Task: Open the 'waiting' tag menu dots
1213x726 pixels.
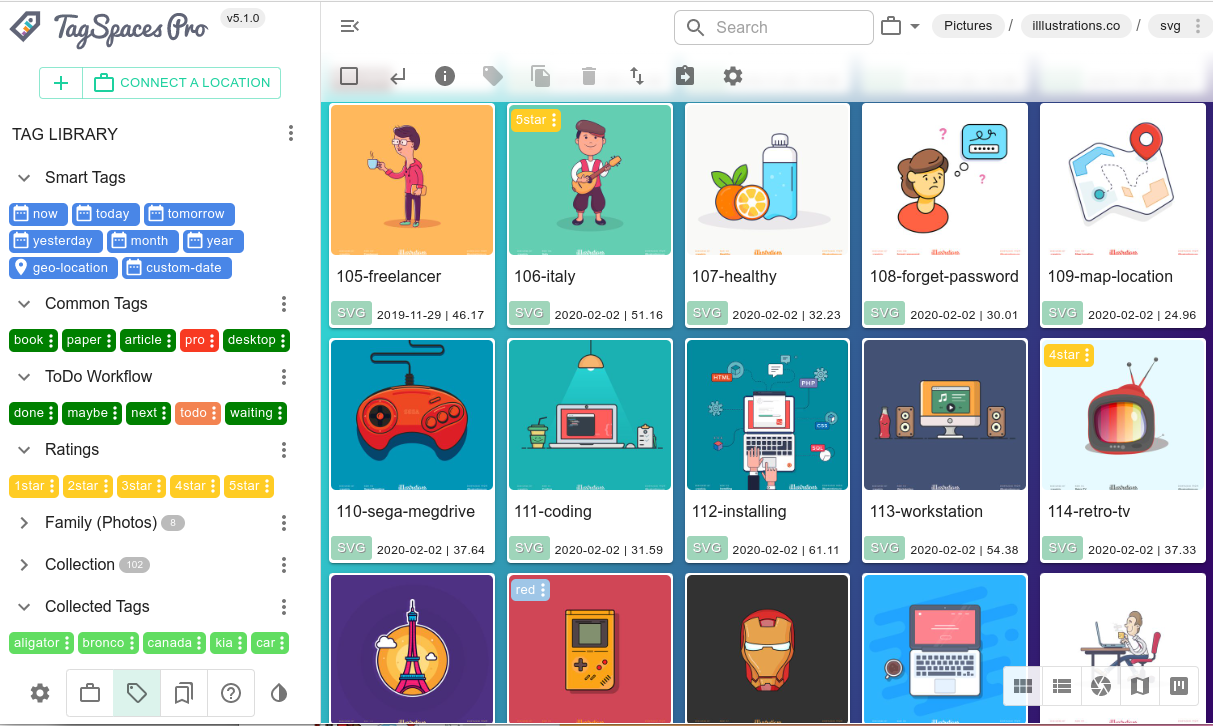Action: point(279,413)
